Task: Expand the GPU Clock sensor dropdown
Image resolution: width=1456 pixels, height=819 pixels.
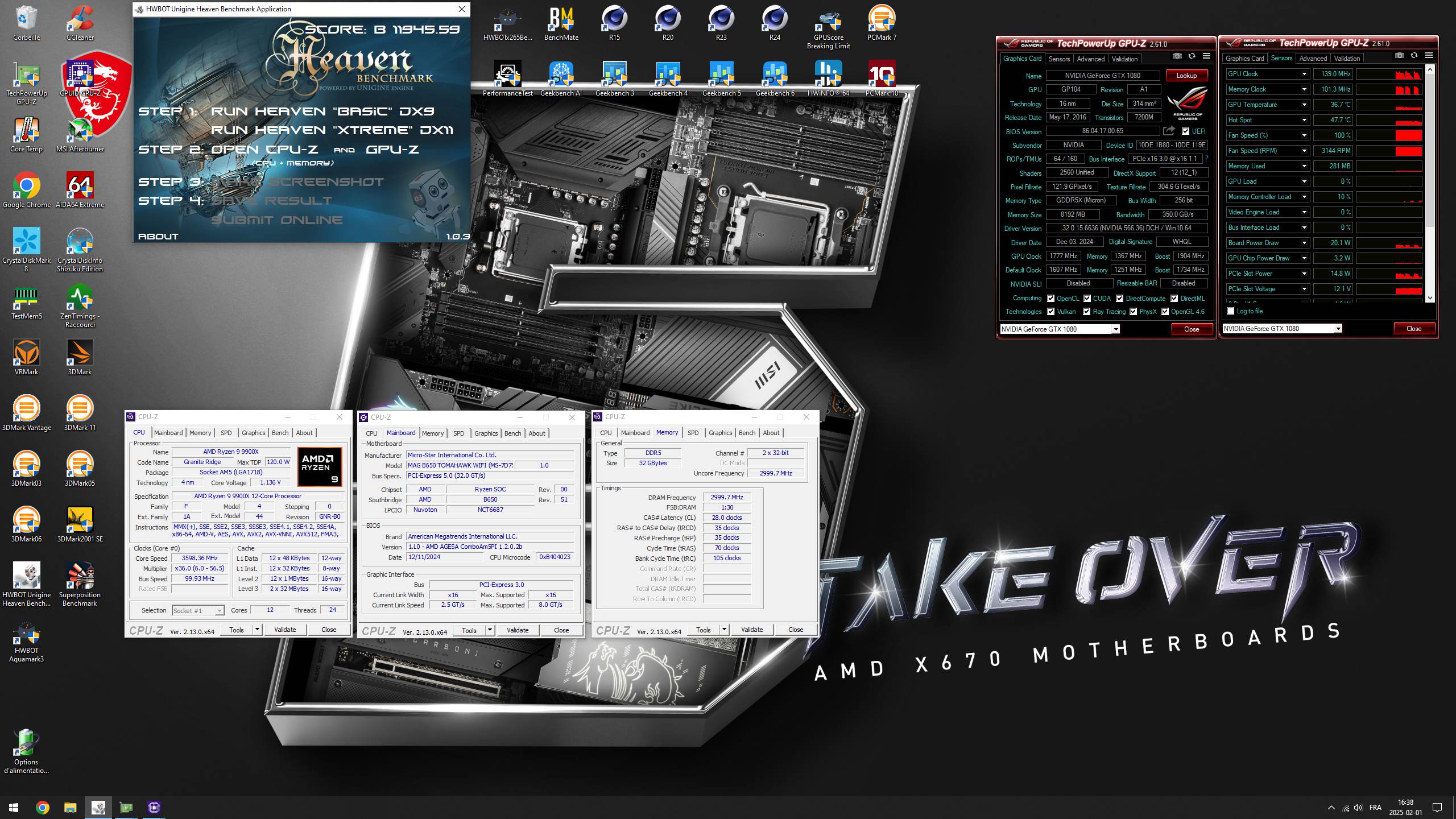Action: click(x=1304, y=74)
